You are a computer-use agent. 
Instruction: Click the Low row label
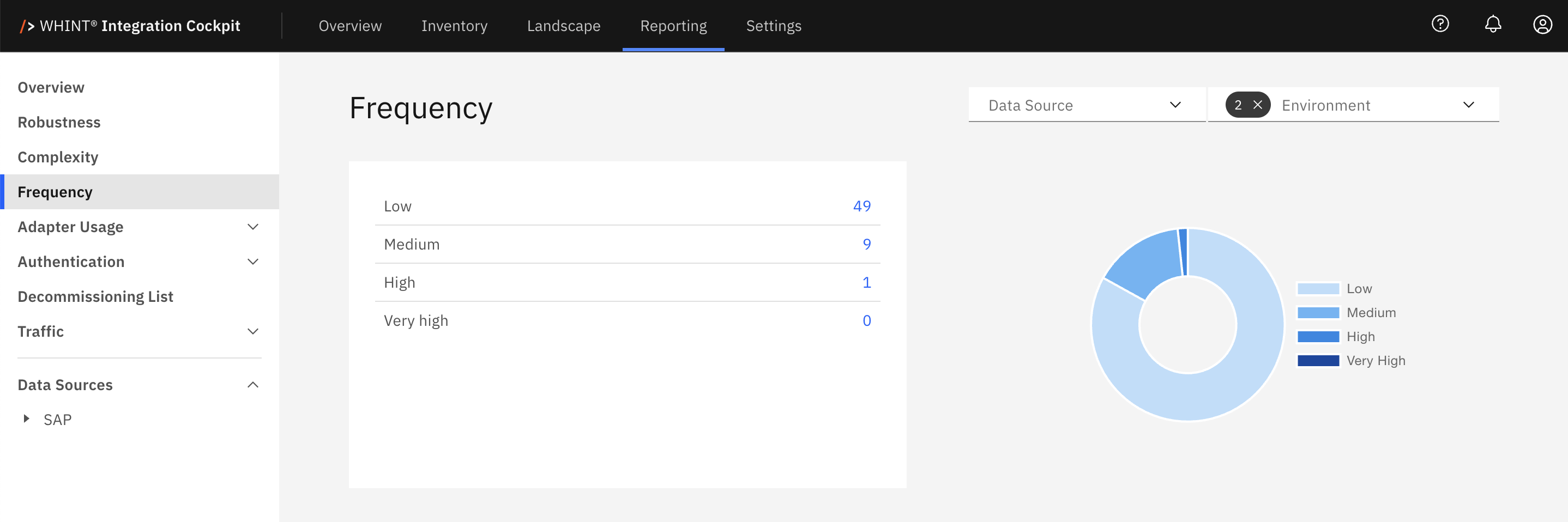(397, 207)
